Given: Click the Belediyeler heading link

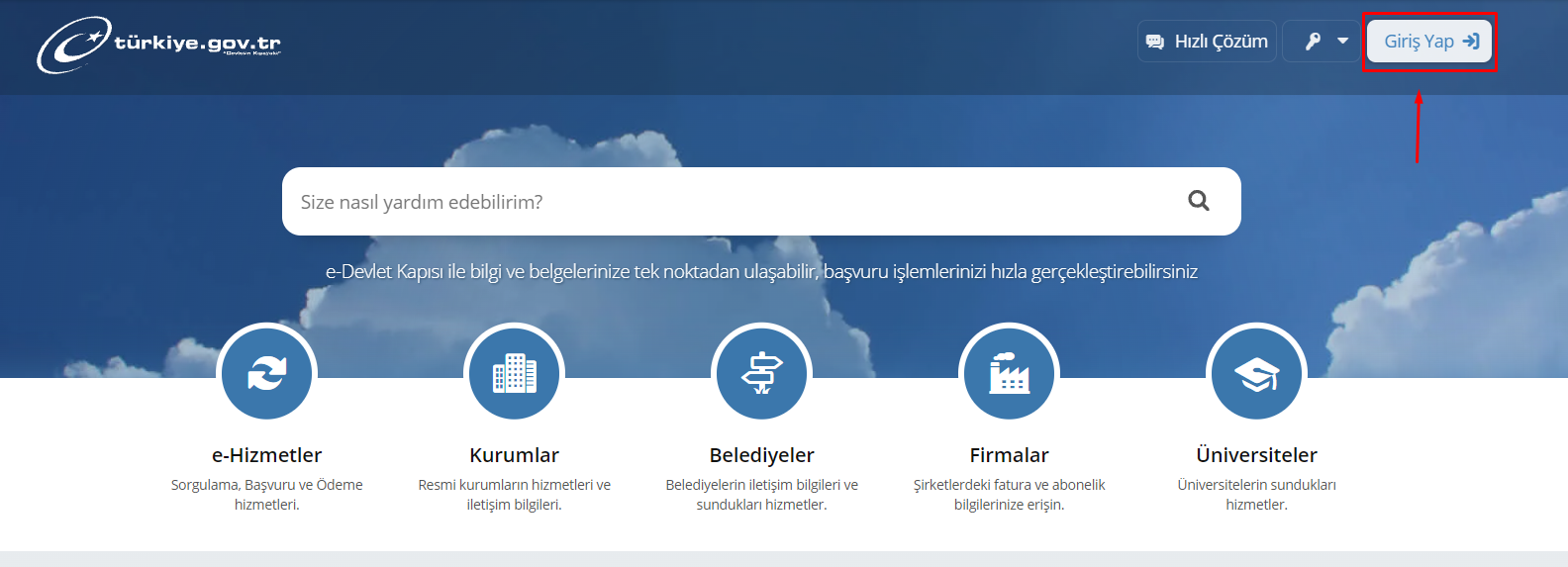Looking at the screenshot, I should click(762, 455).
